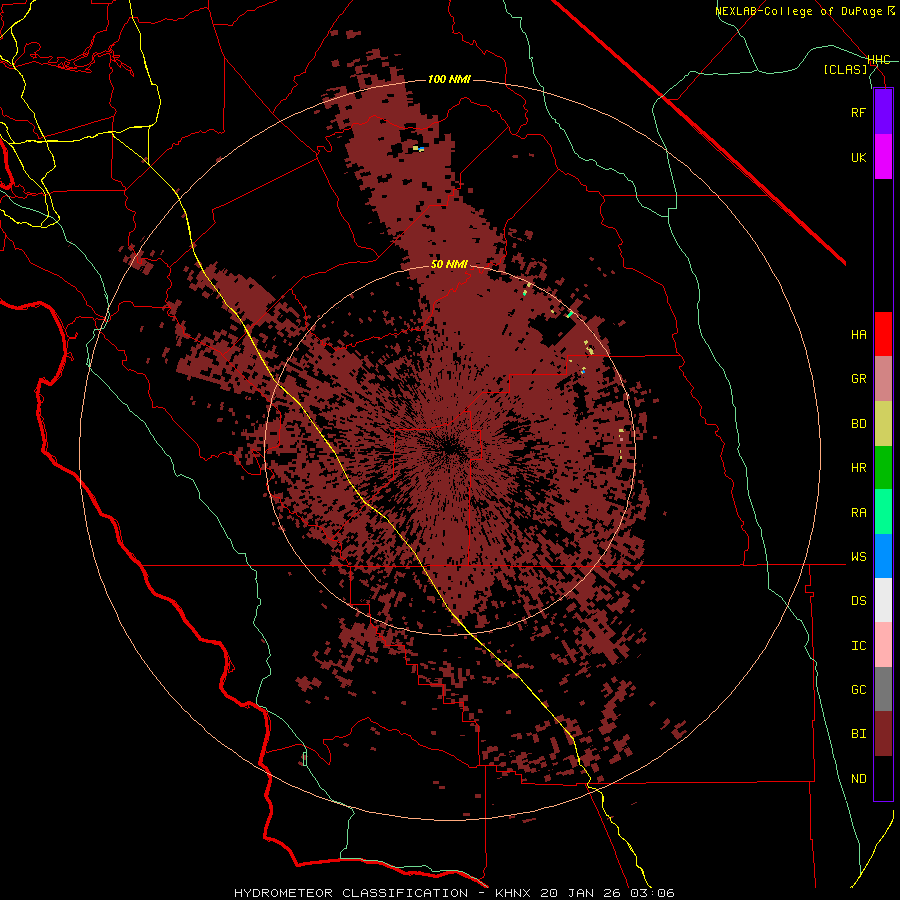Image resolution: width=900 pixels, height=900 pixels.
Task: Click the 'HHC' product label
Action: pos(879,60)
